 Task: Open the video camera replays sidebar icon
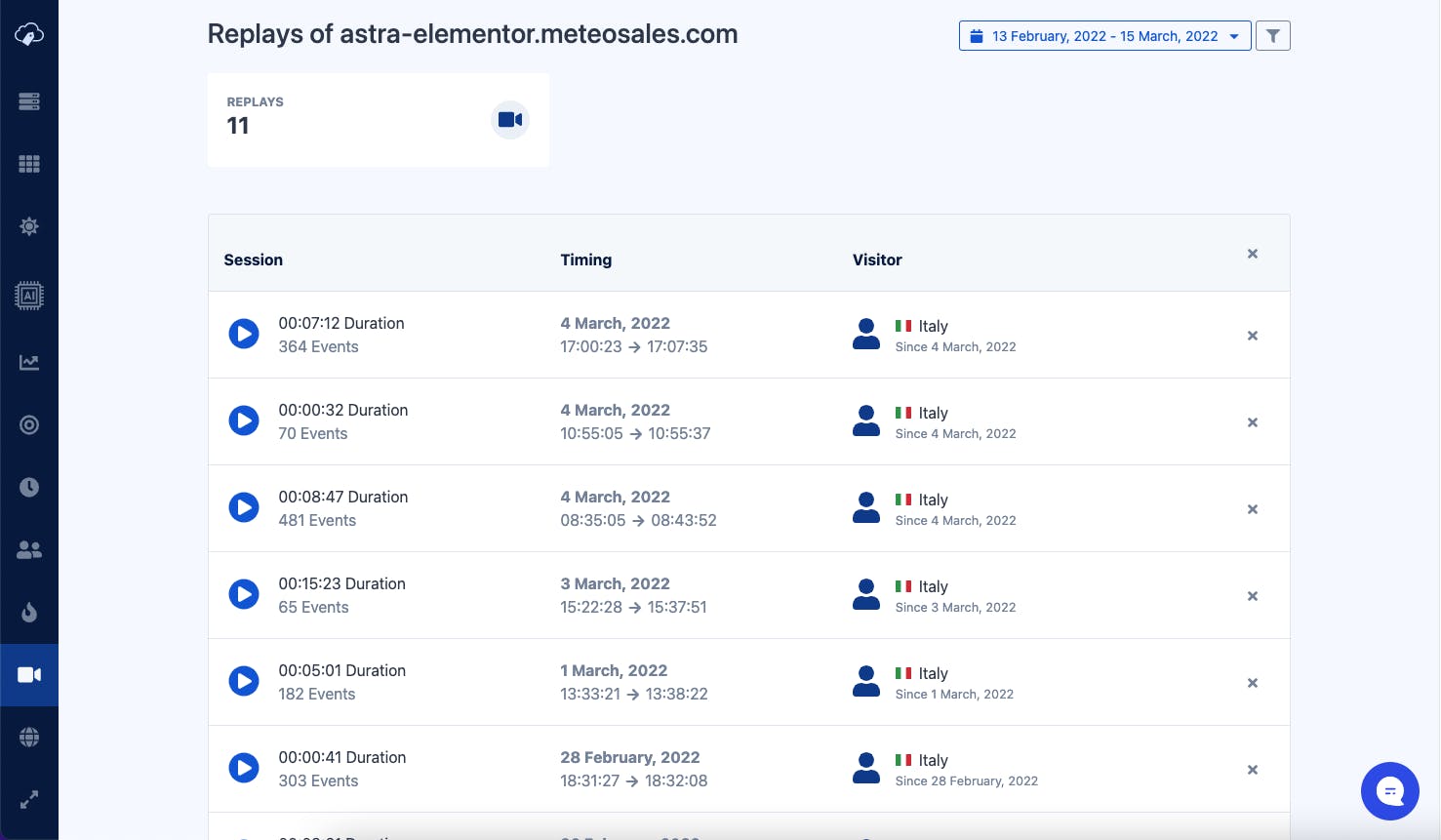pyautogui.click(x=29, y=675)
